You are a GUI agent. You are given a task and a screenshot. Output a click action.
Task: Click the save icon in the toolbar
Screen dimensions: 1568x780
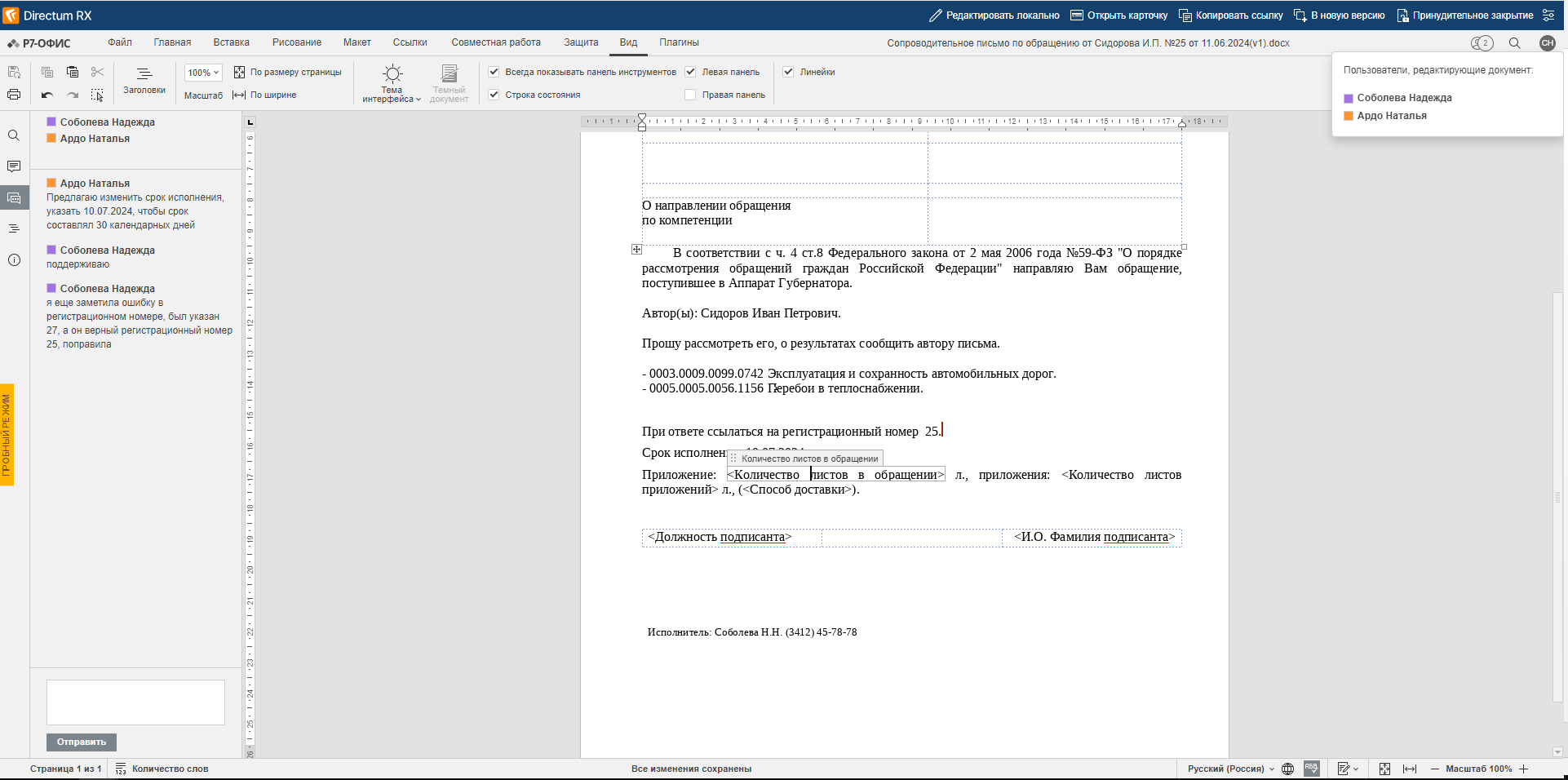[x=14, y=72]
